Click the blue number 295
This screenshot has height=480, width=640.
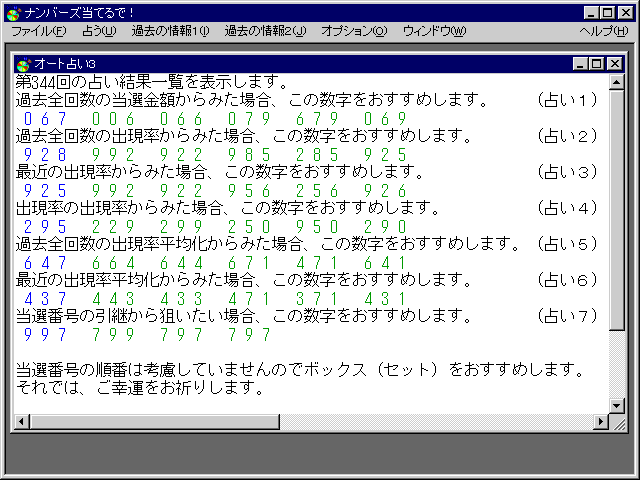(x=45, y=227)
